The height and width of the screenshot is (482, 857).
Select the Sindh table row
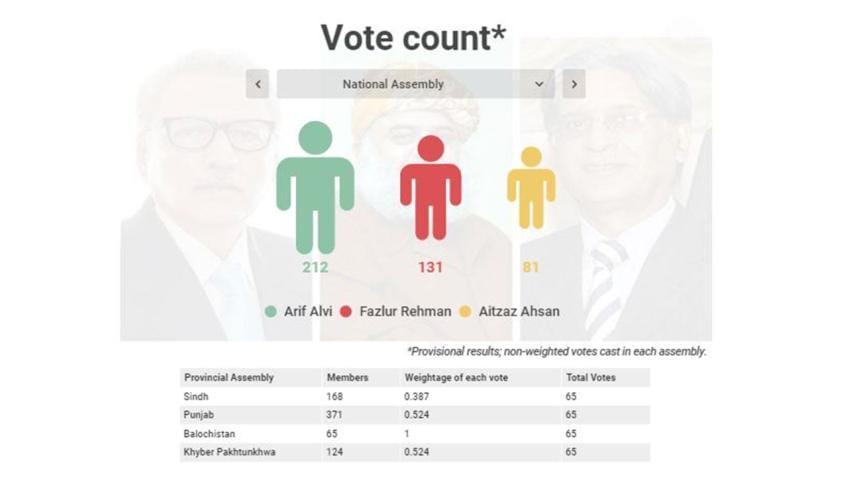(x=415, y=396)
